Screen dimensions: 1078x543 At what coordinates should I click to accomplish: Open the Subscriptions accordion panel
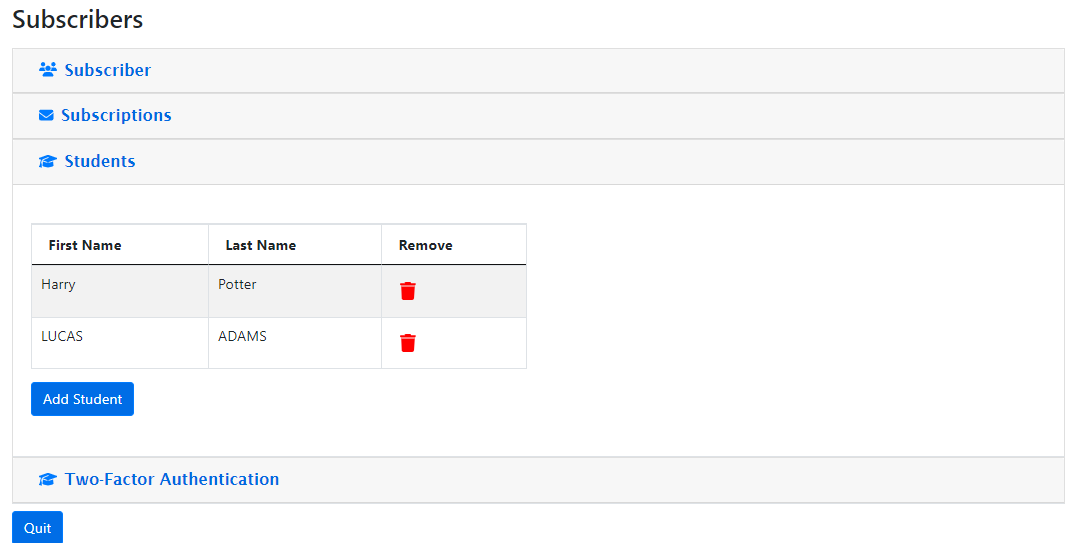(116, 116)
